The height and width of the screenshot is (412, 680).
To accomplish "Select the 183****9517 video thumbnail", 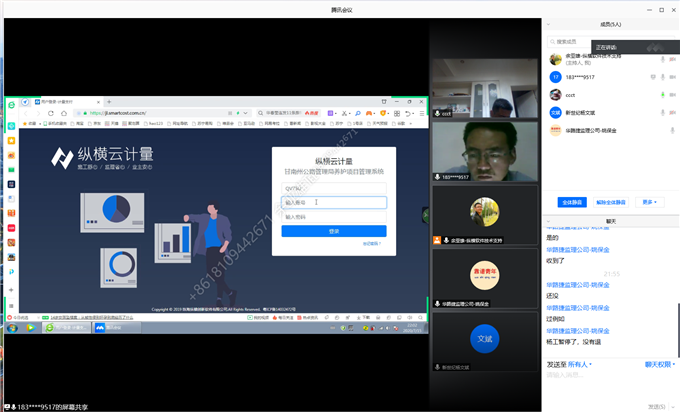I will 485,151.
